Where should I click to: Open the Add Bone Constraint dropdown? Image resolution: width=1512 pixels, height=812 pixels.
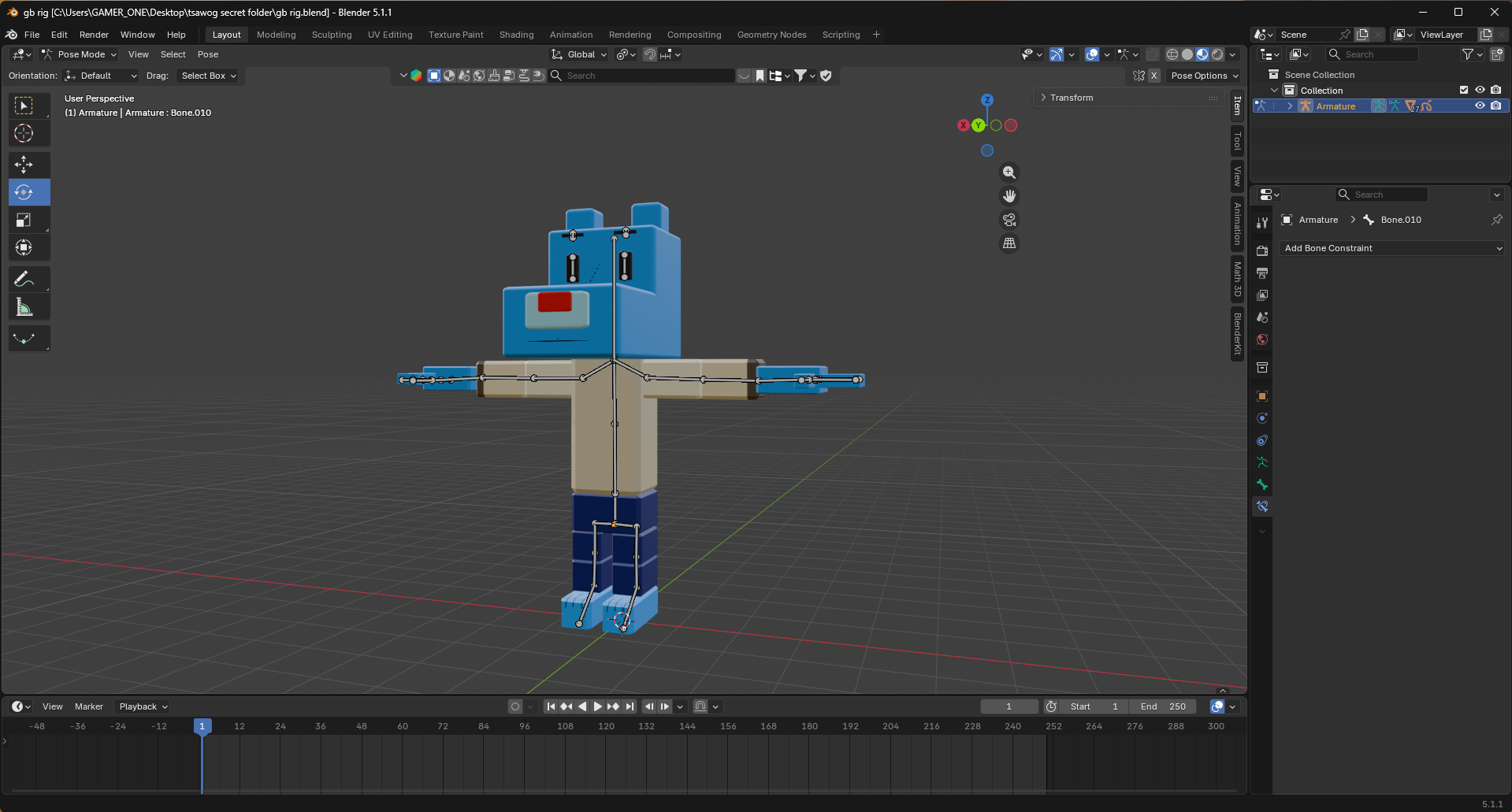coord(1392,248)
